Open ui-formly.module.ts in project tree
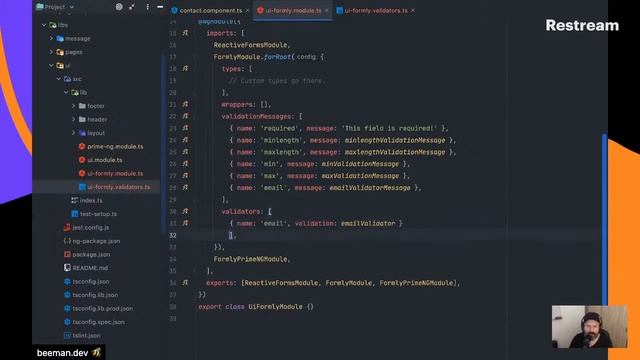 115,173
